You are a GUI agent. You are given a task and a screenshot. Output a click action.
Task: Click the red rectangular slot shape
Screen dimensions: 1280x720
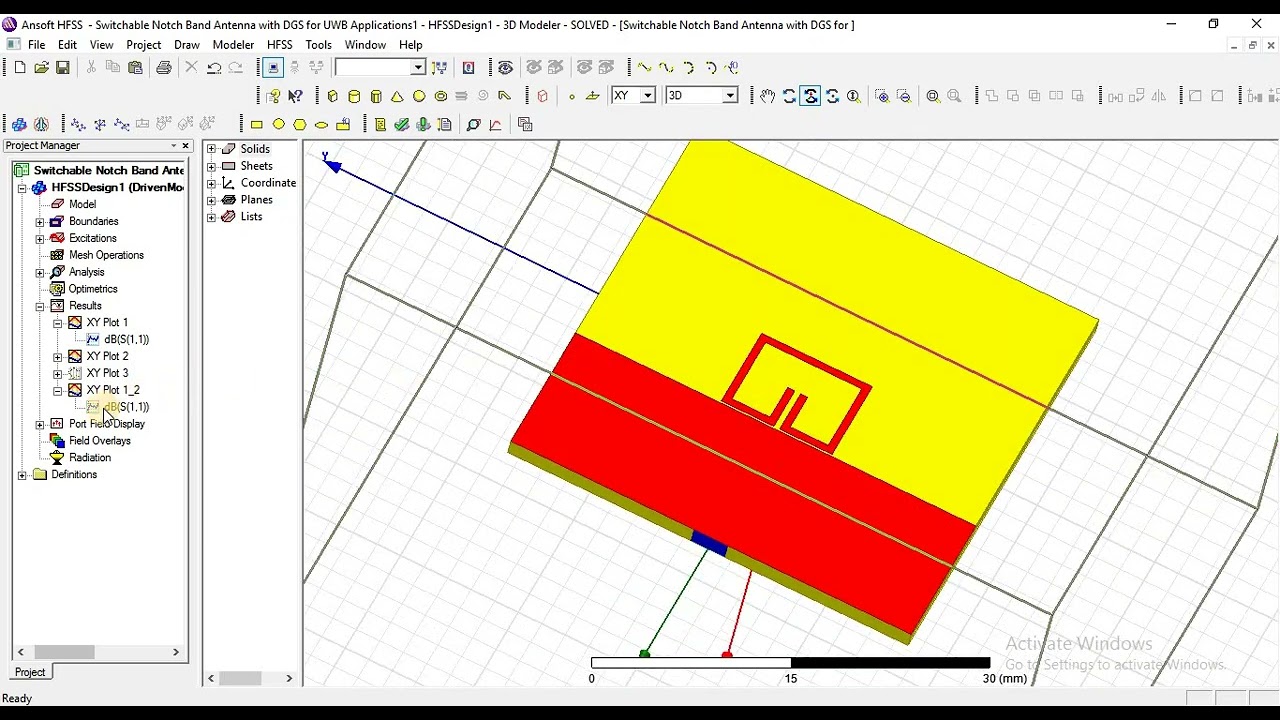pyautogui.click(x=796, y=394)
